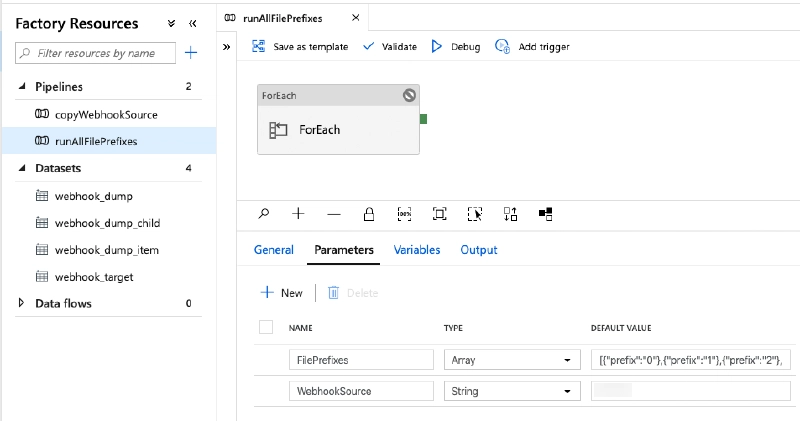Click the plus icon beside New
This screenshot has height=421, width=800.
267,292
